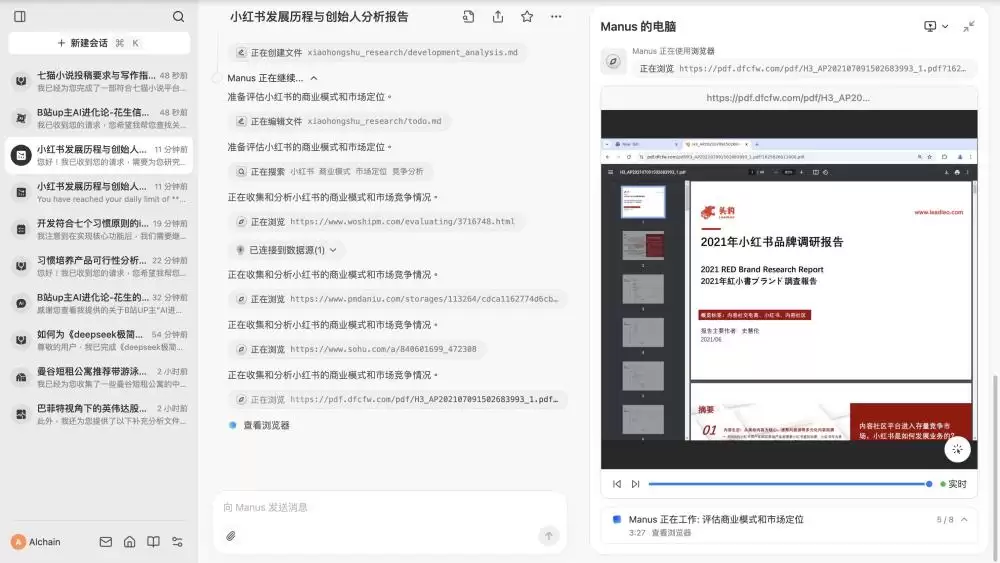Open the '巴菲特视角下的英伟达股...' conversation

pos(99,414)
